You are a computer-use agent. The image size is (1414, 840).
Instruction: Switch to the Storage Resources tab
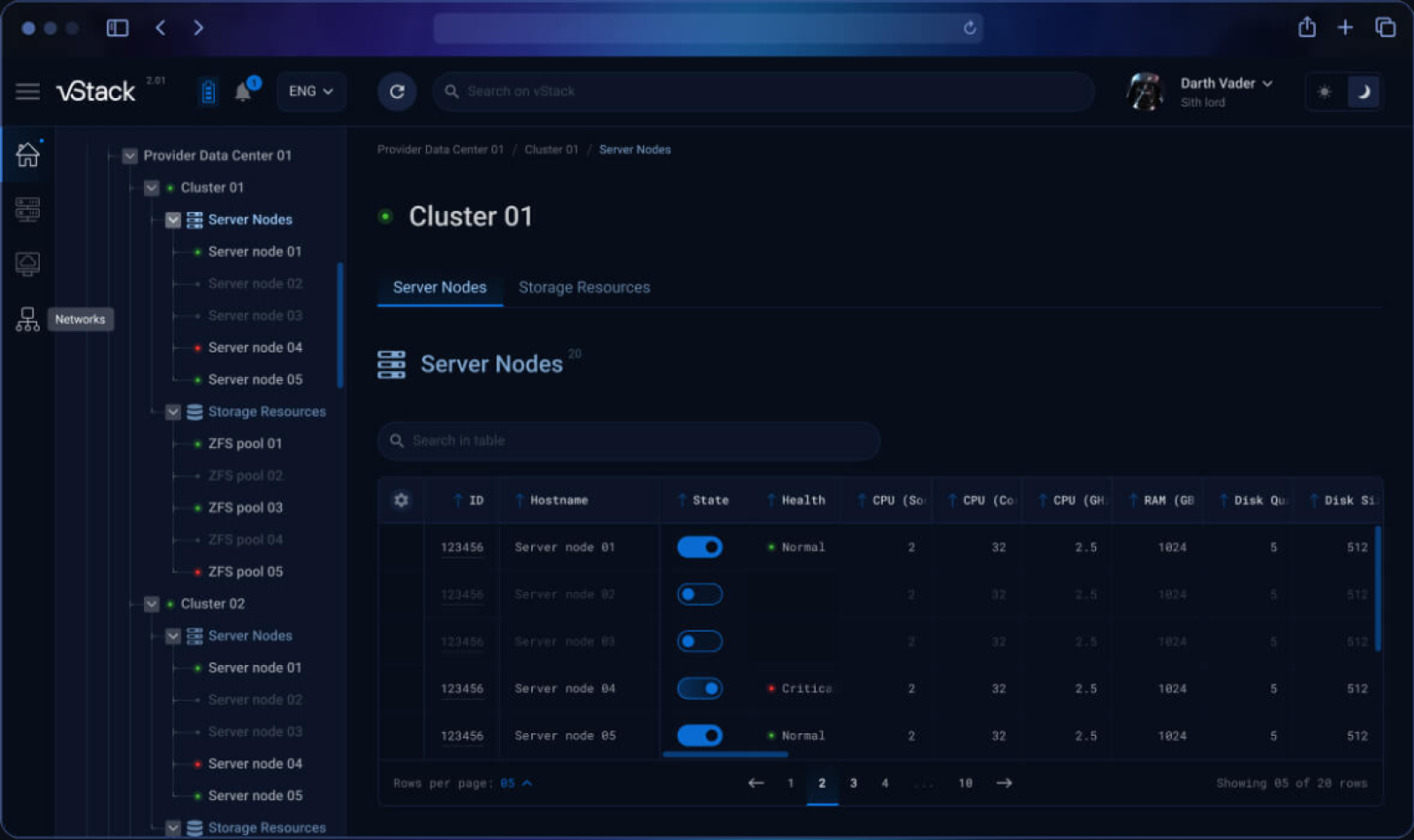point(583,287)
